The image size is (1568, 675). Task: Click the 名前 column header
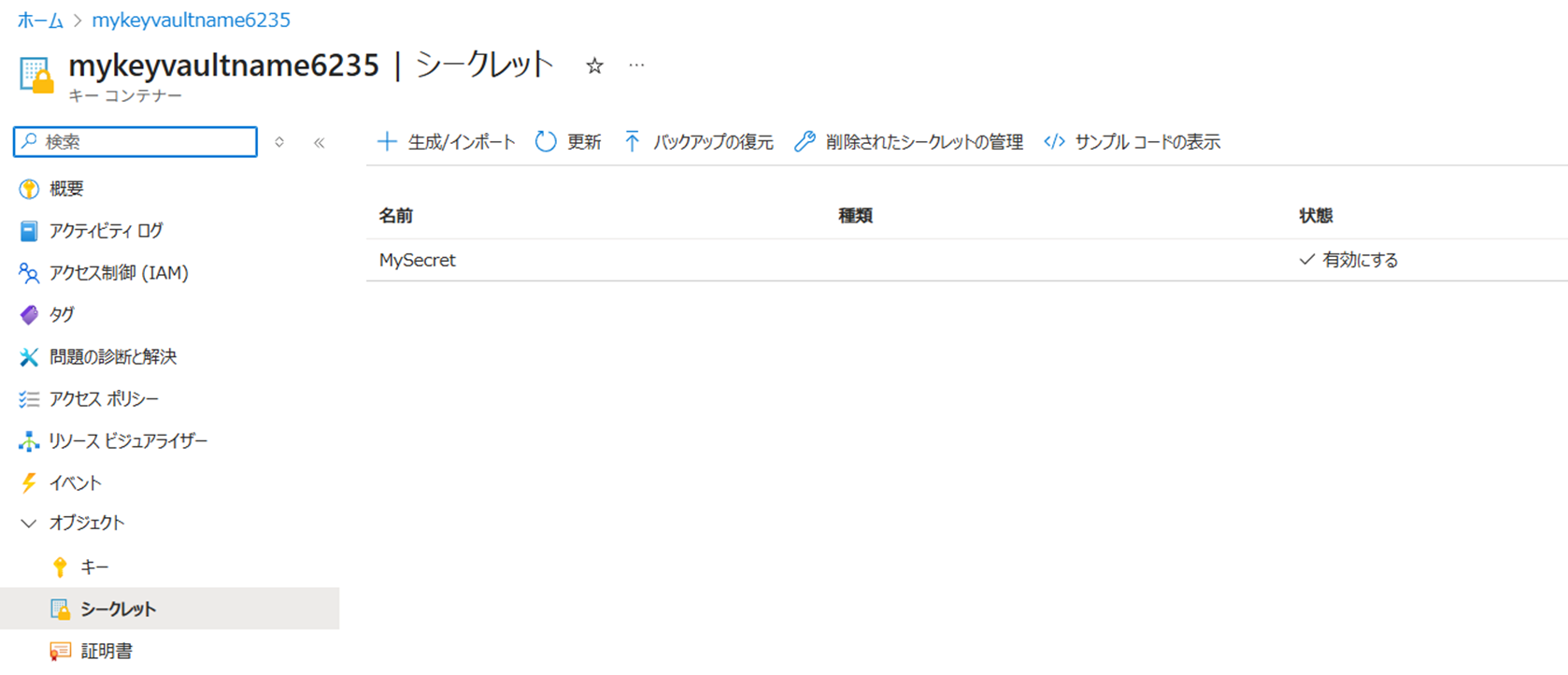point(396,216)
